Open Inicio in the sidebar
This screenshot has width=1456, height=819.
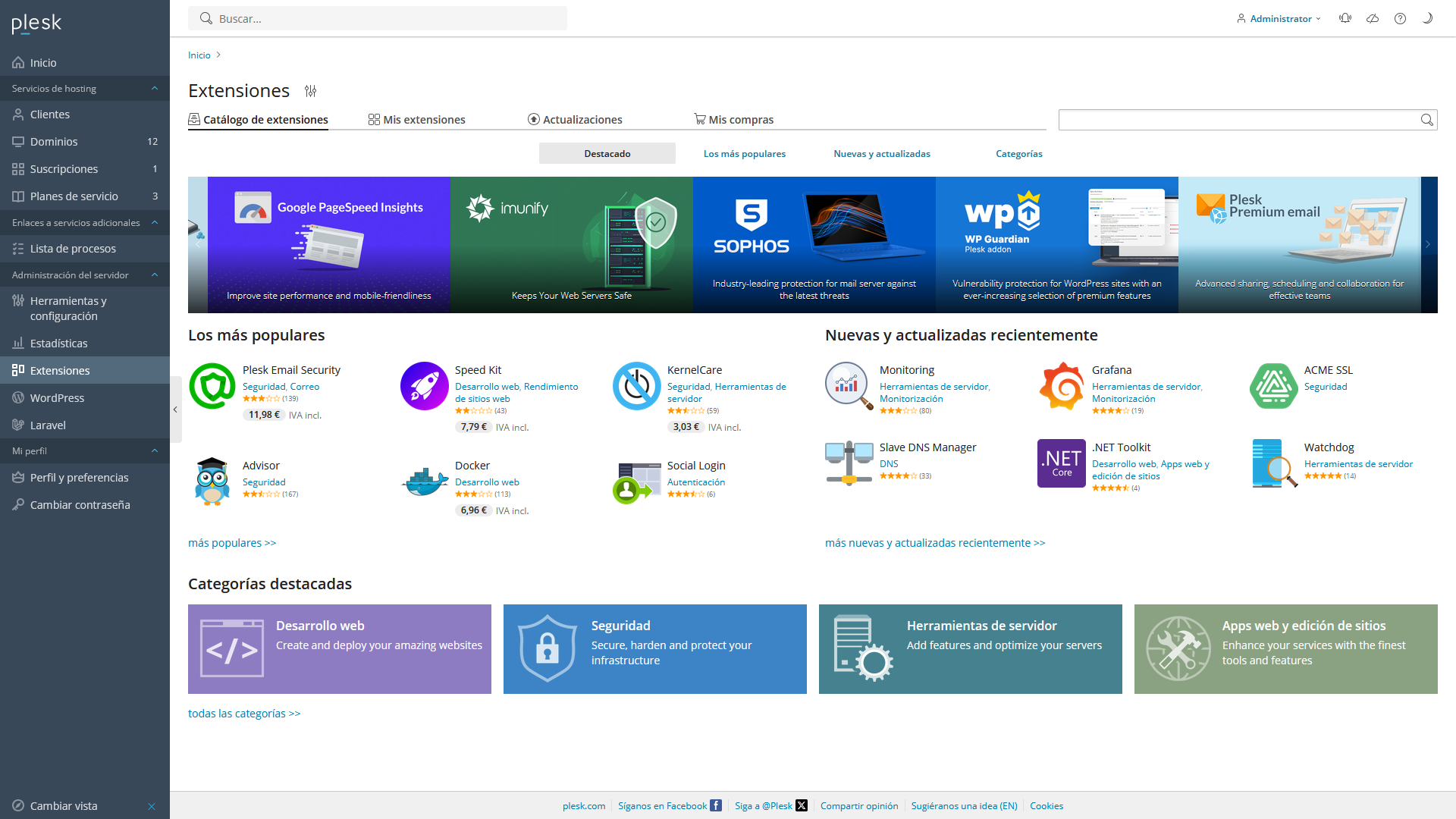pyautogui.click(x=85, y=63)
